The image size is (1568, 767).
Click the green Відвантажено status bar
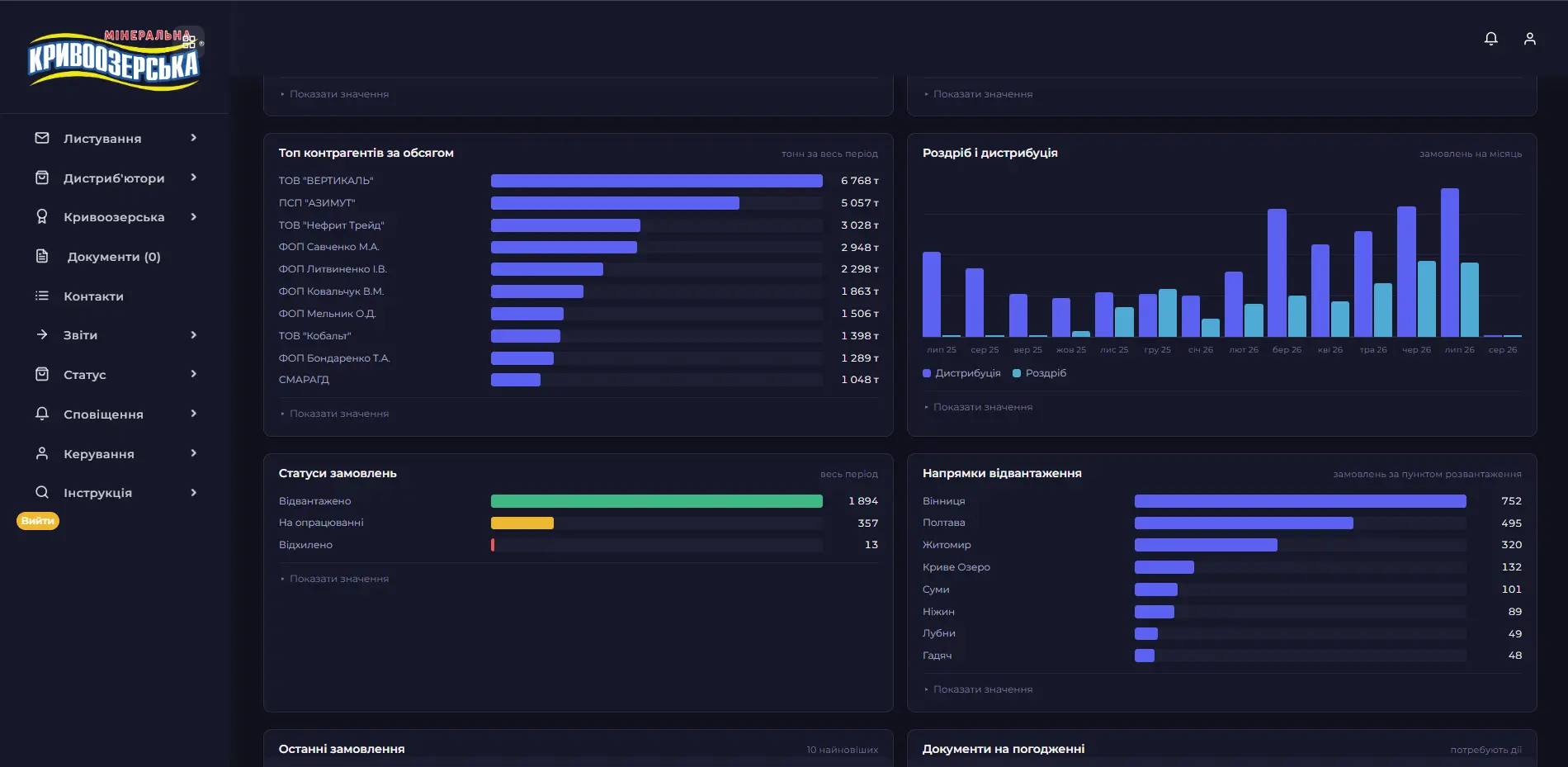click(657, 501)
